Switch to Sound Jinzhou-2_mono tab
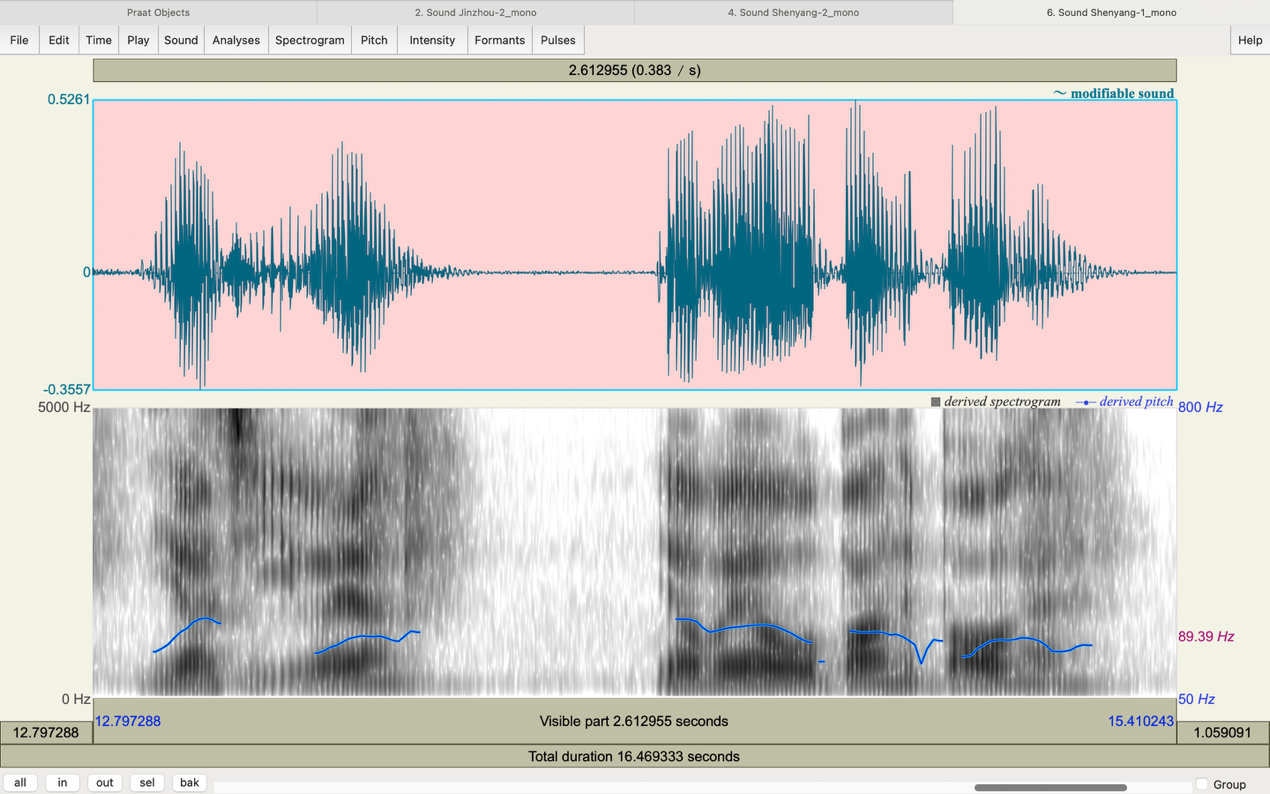1270x794 pixels. (x=475, y=12)
